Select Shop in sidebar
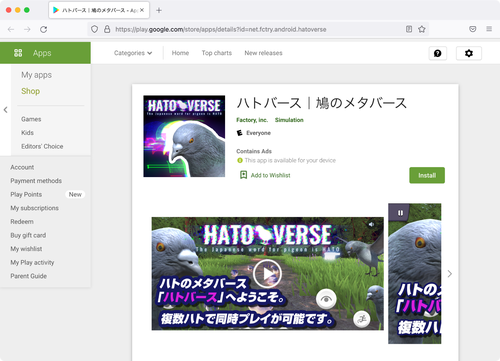 [x=30, y=91]
